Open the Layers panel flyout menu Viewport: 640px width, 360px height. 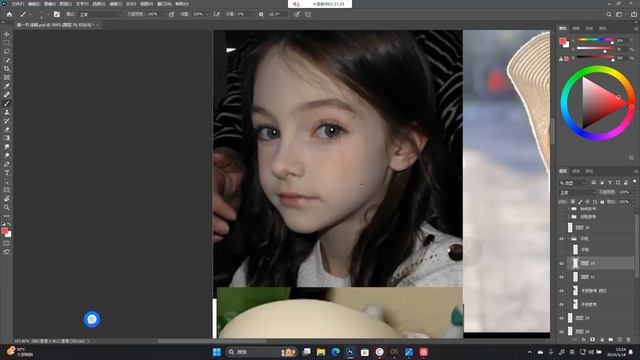(x=636, y=171)
